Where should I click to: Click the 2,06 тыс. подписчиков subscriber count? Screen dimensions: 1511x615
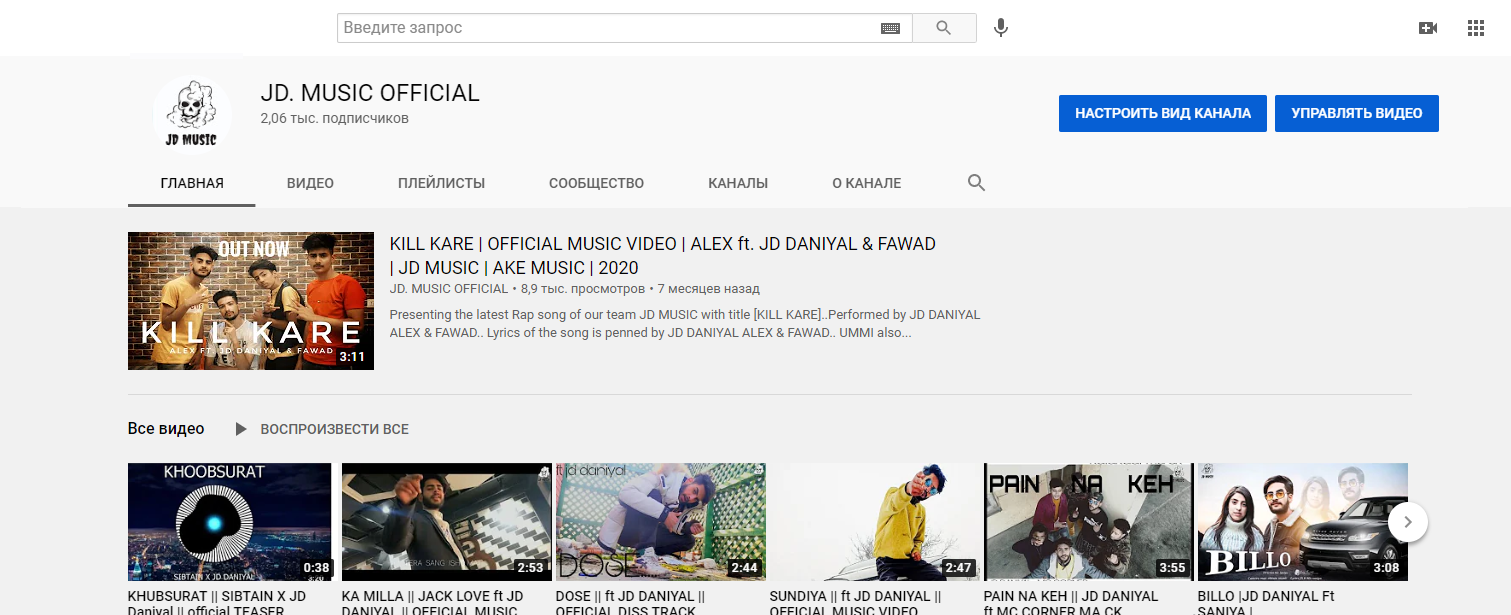pos(334,118)
